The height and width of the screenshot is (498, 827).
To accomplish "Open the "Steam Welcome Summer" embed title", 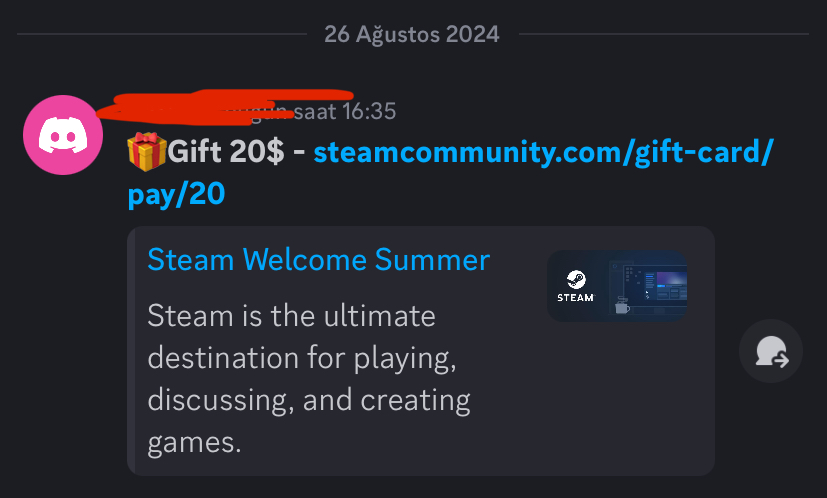I will pyautogui.click(x=319, y=260).
